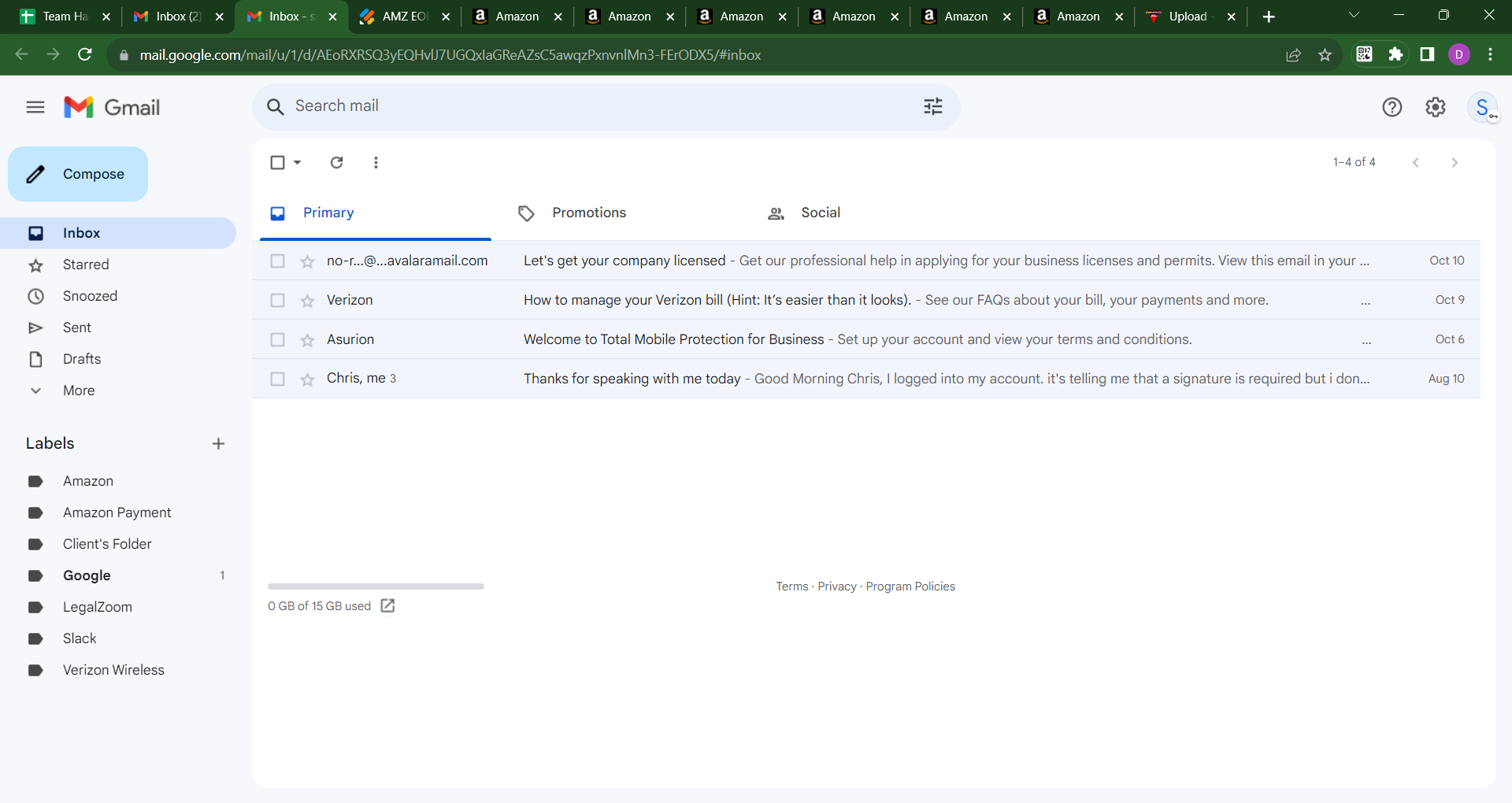Viewport: 1512px width, 803px height.
Task: Open the 'How to manage your Verizon bill' email
Action: pyautogui.click(x=866, y=300)
